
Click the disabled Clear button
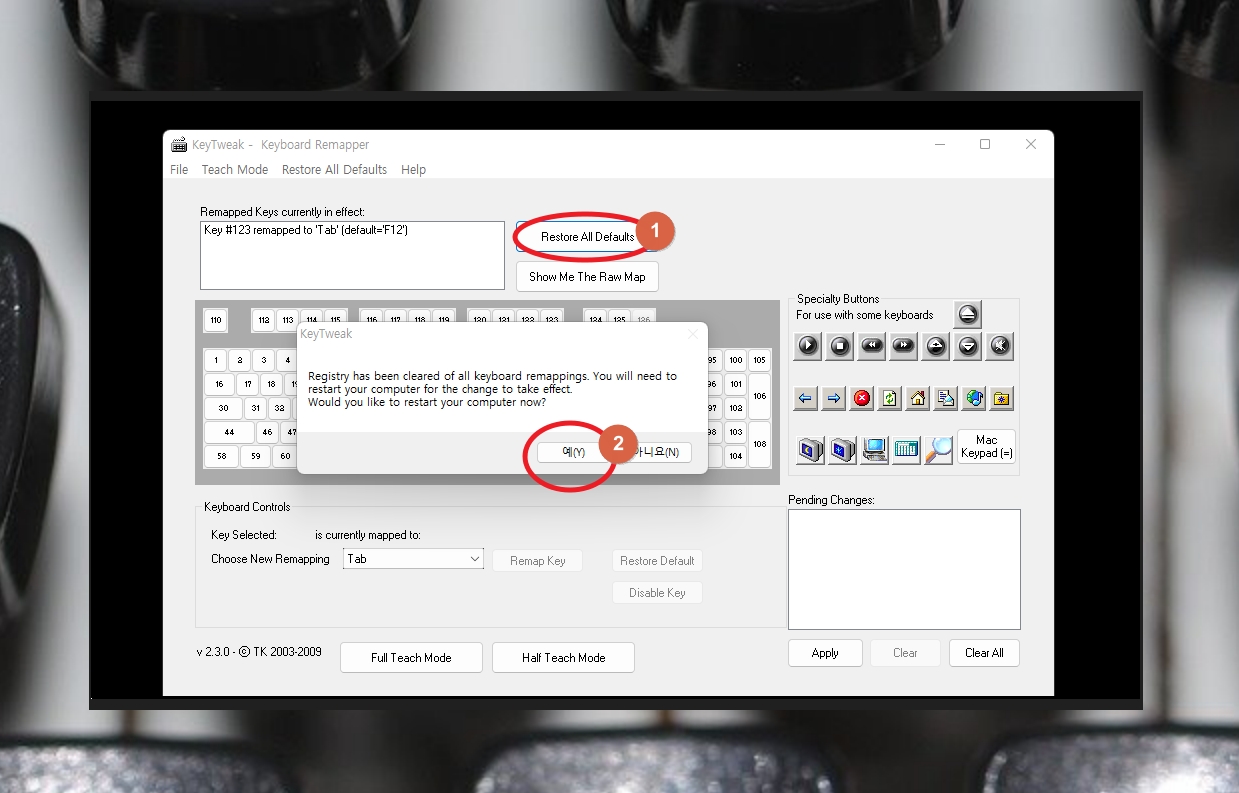tap(905, 653)
